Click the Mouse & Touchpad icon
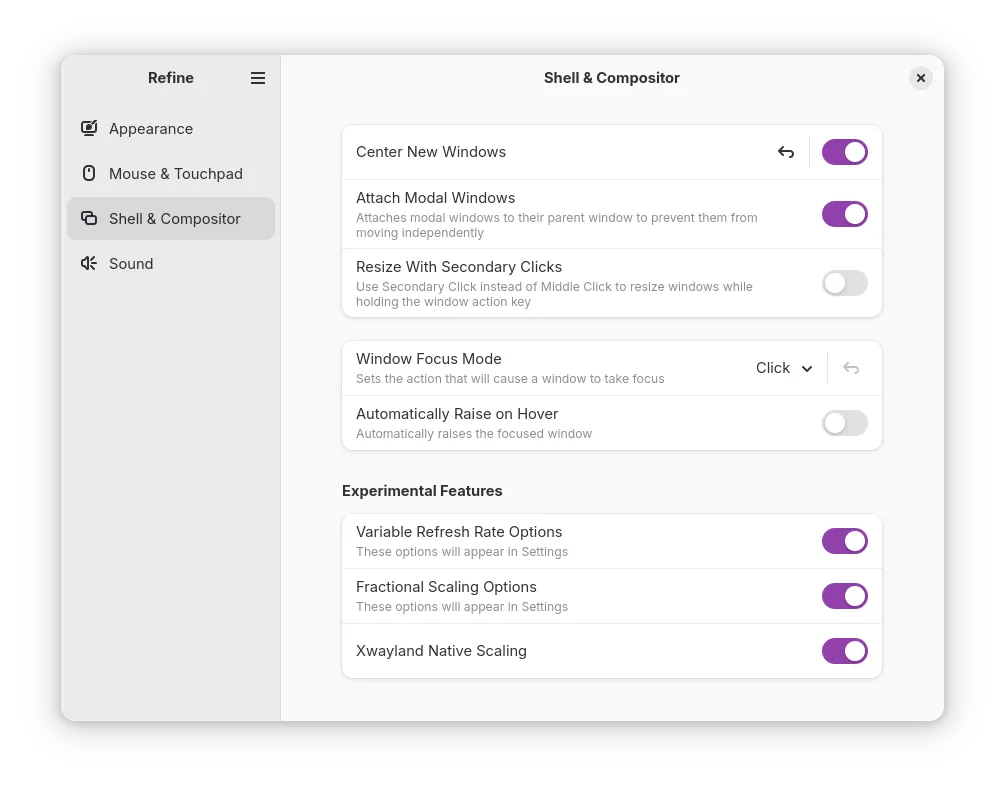Viewport: 1005px width, 788px height. (89, 173)
